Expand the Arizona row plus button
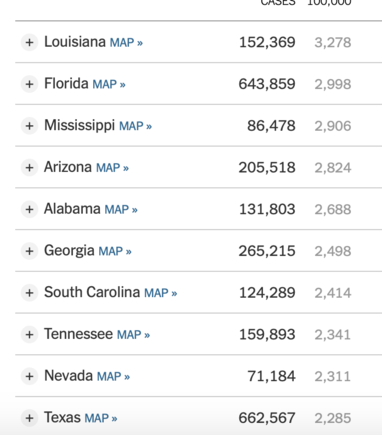382x435 pixels. point(29,167)
